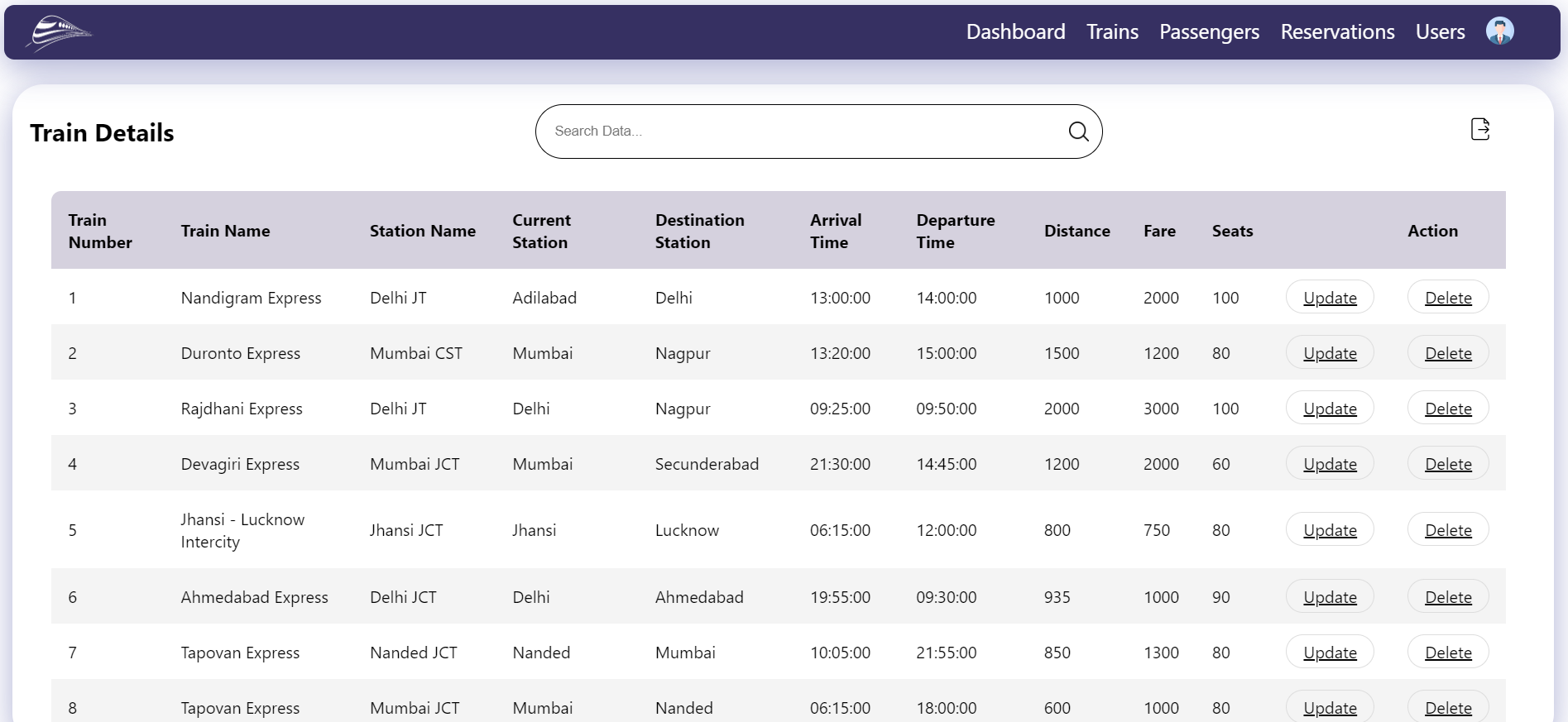Click the train logo icon in navbar
Screen dimensions: 1568x722
click(59, 33)
